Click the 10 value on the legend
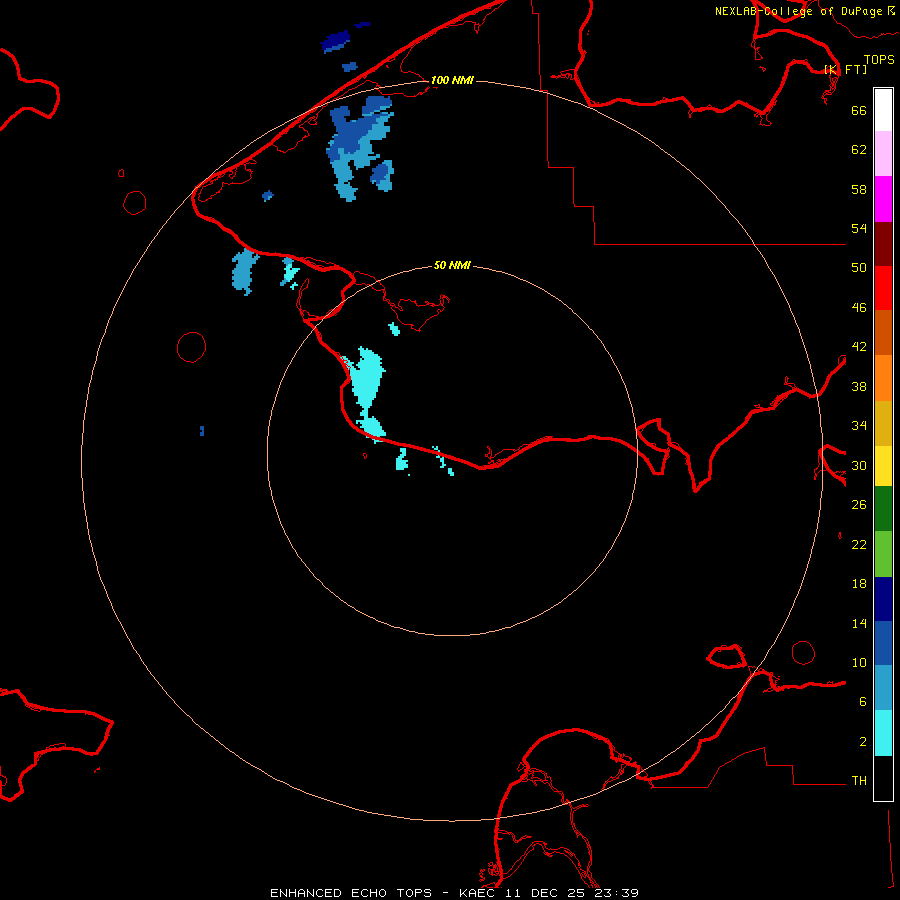The width and height of the screenshot is (900, 900). pyautogui.click(x=859, y=663)
